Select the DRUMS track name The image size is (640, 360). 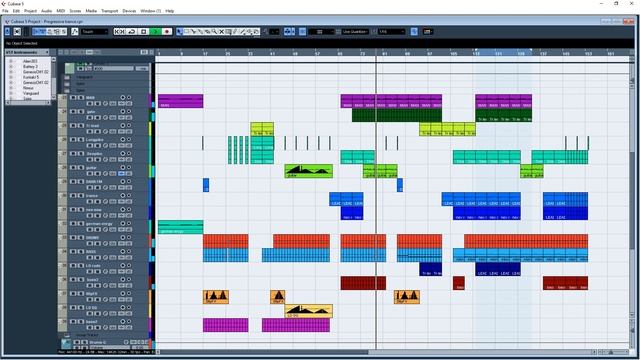tap(93, 238)
